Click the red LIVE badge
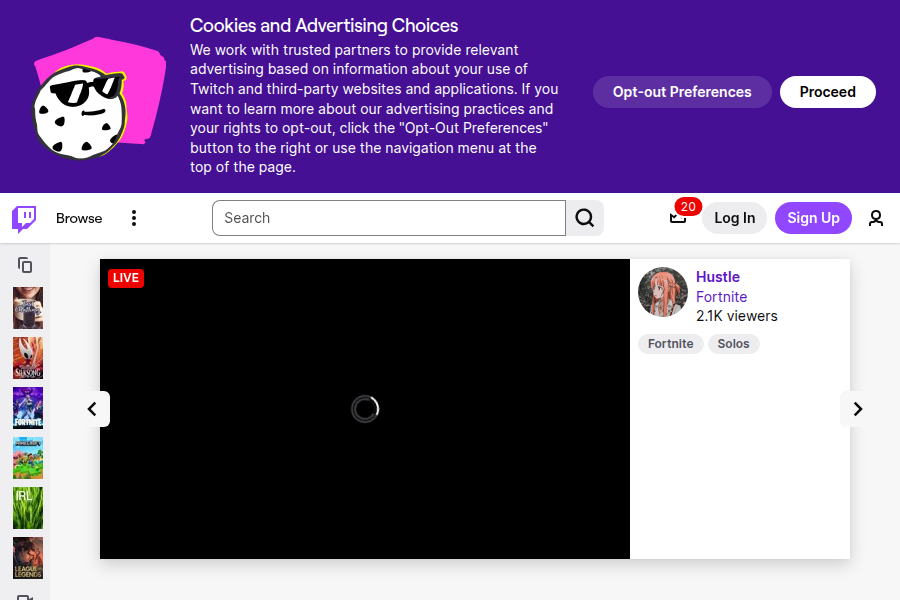Image resolution: width=900 pixels, height=600 pixels. click(126, 278)
